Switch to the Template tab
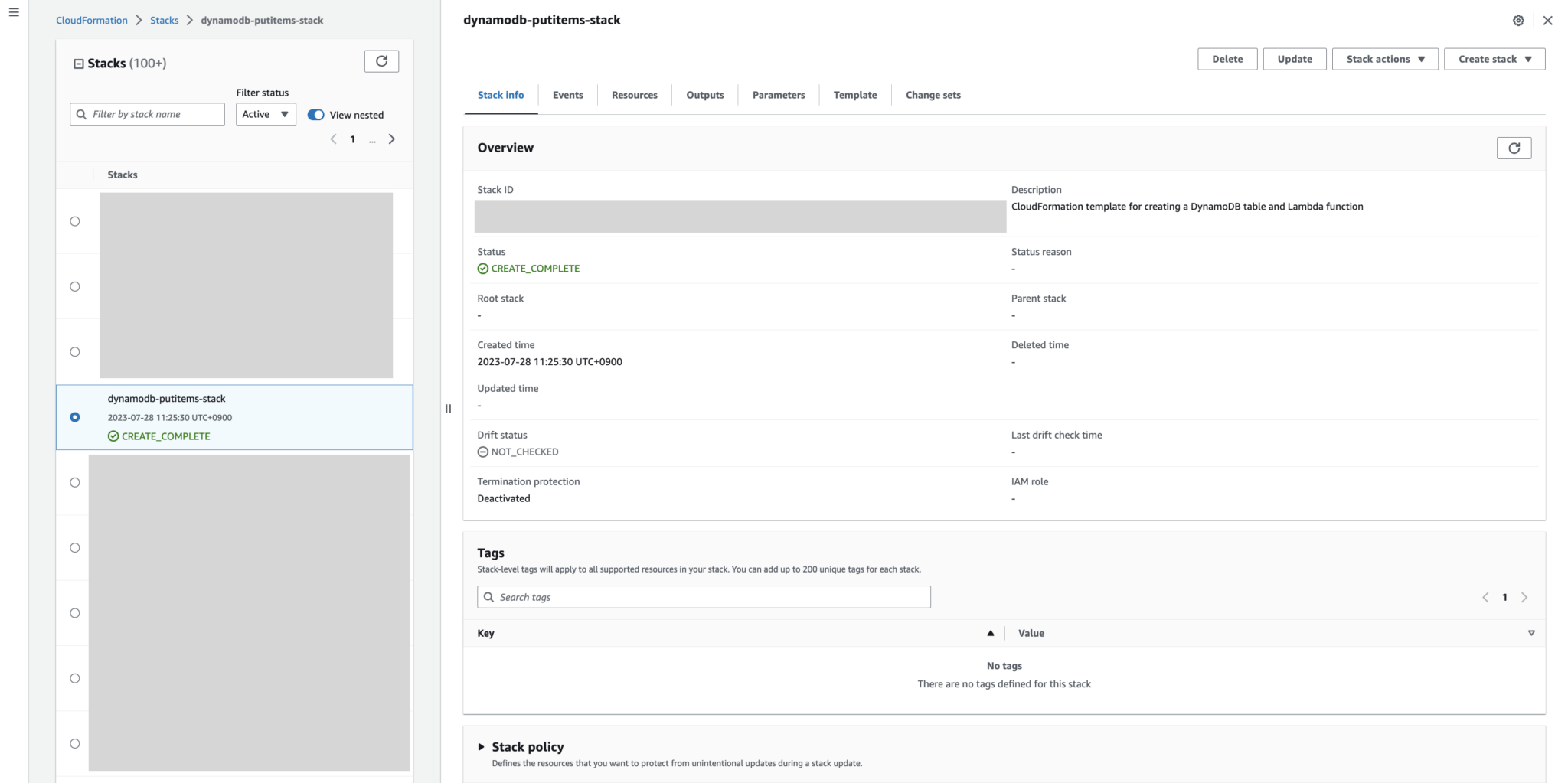 pos(854,94)
